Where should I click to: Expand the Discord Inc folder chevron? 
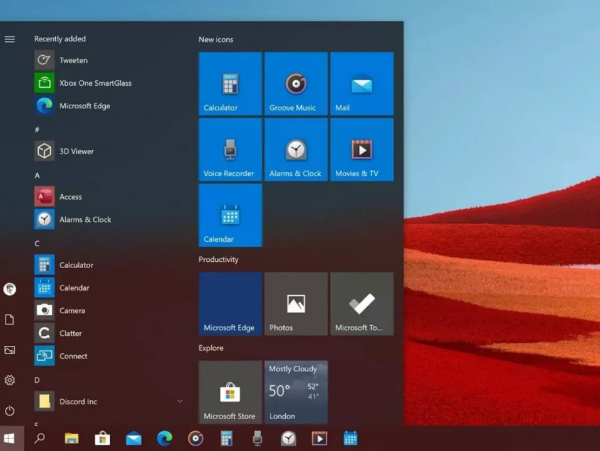point(179,401)
